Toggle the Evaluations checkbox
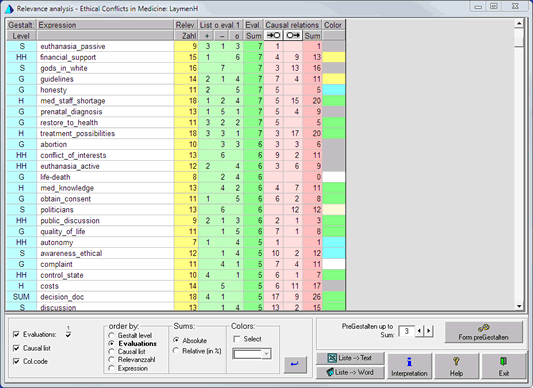This screenshot has height=388, width=533. pyautogui.click(x=16, y=334)
